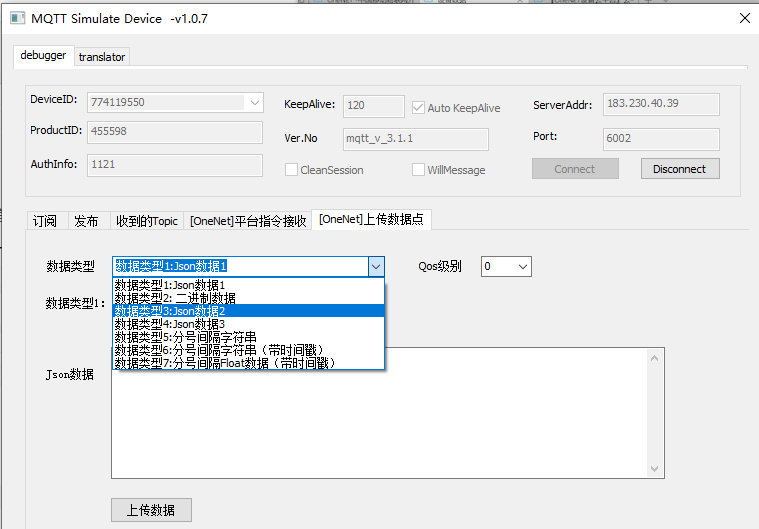The width and height of the screenshot is (759, 529).
Task: Click the ProductID field with 455598
Action: (x=175, y=132)
